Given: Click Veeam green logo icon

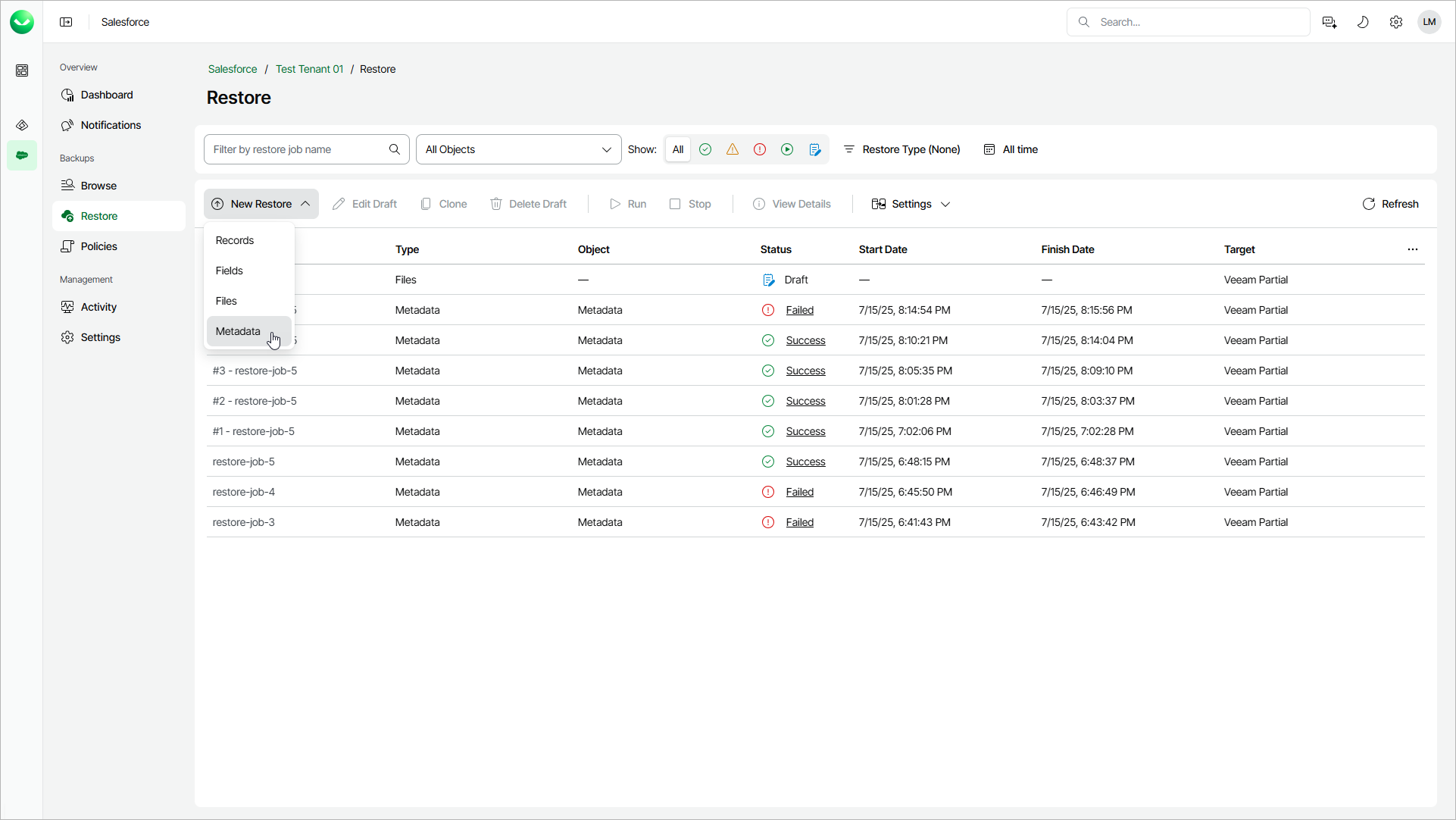Looking at the screenshot, I should tap(22, 22).
